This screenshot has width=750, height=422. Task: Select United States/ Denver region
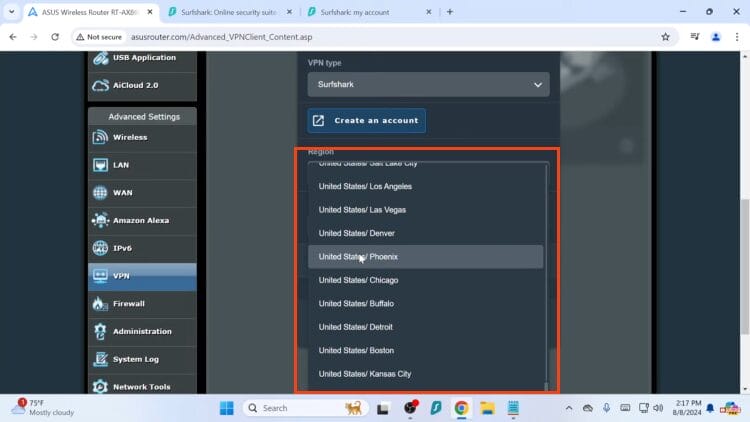[425, 233]
